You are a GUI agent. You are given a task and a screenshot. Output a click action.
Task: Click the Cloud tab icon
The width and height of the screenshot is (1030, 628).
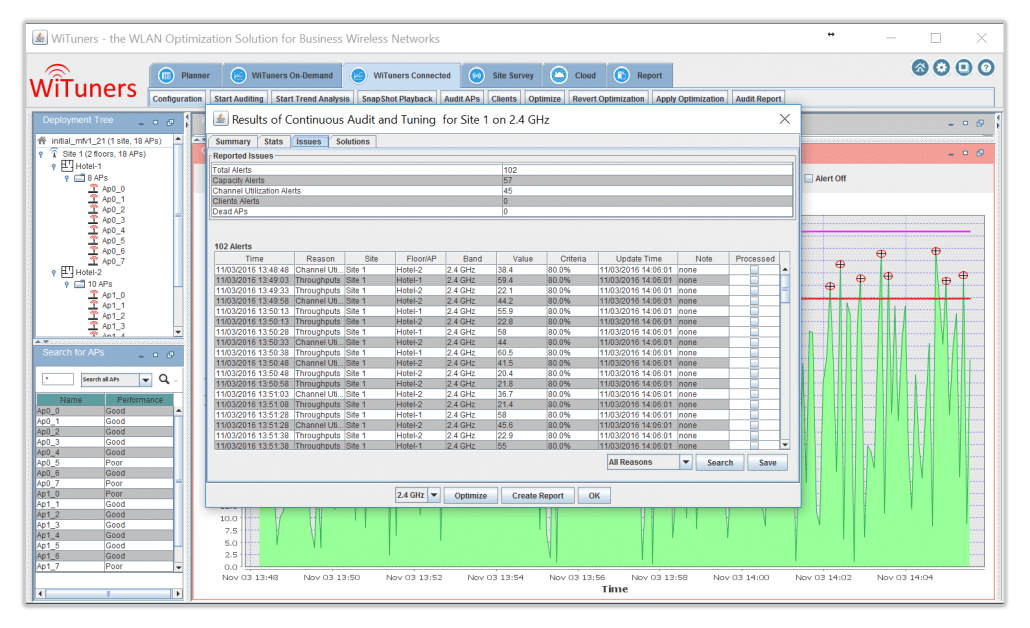coord(558,75)
